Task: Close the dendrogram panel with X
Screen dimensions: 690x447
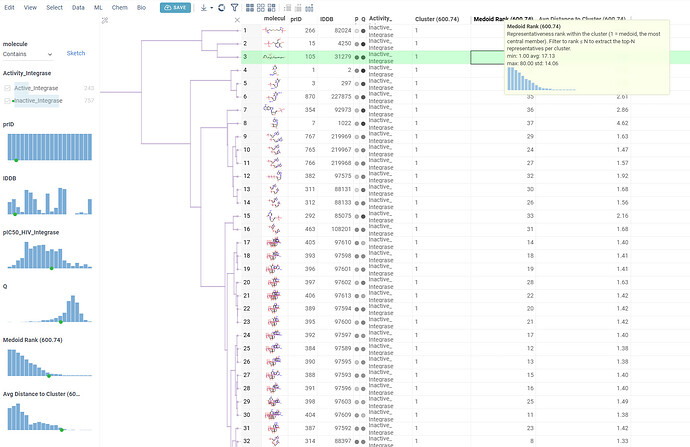Action: point(237,20)
